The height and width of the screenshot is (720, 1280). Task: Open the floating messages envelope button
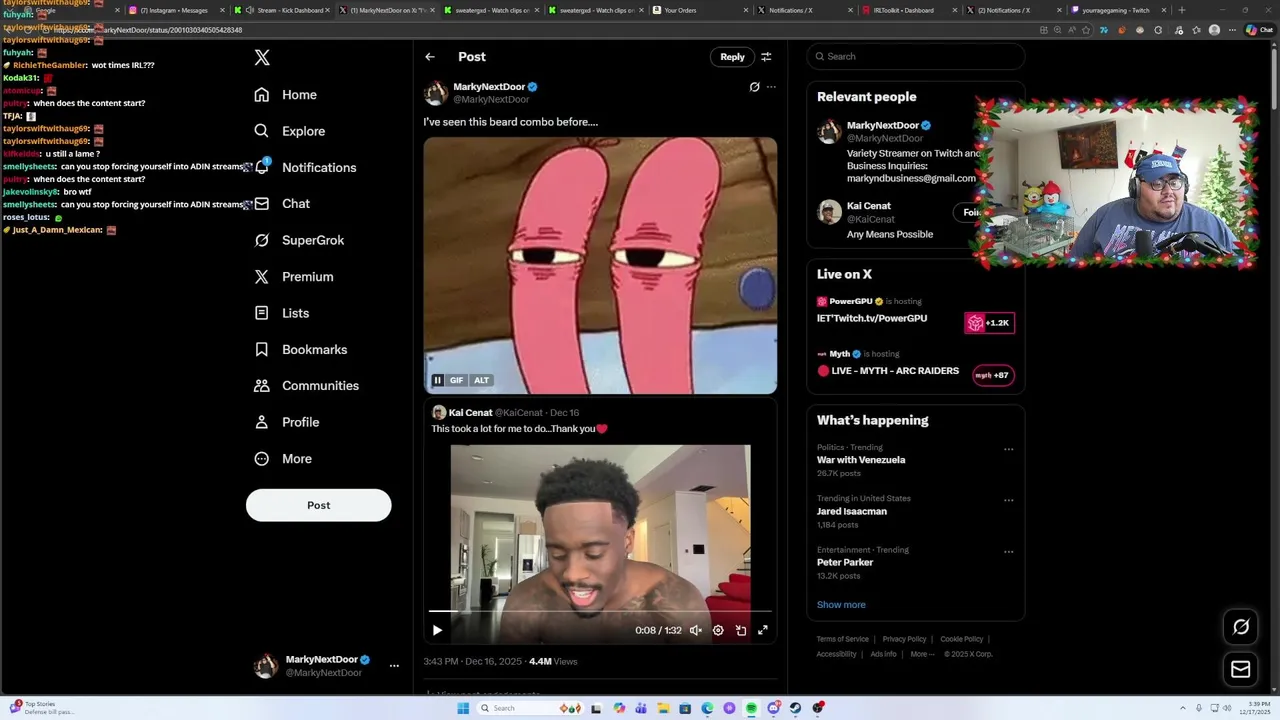[x=1241, y=670]
